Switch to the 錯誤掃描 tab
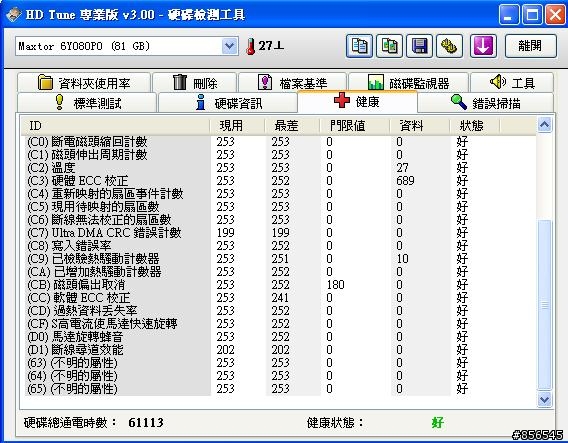 coord(485,103)
